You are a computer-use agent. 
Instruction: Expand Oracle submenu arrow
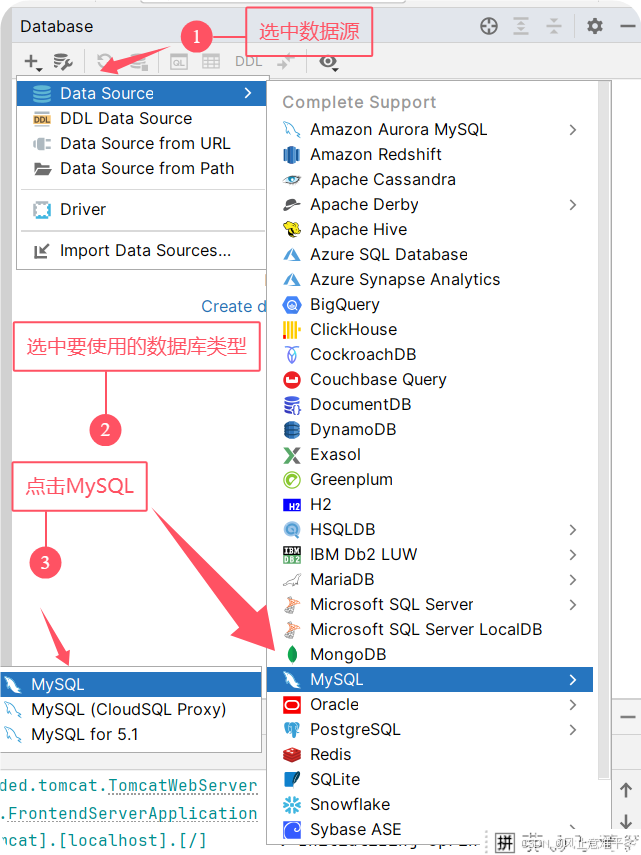coord(572,705)
